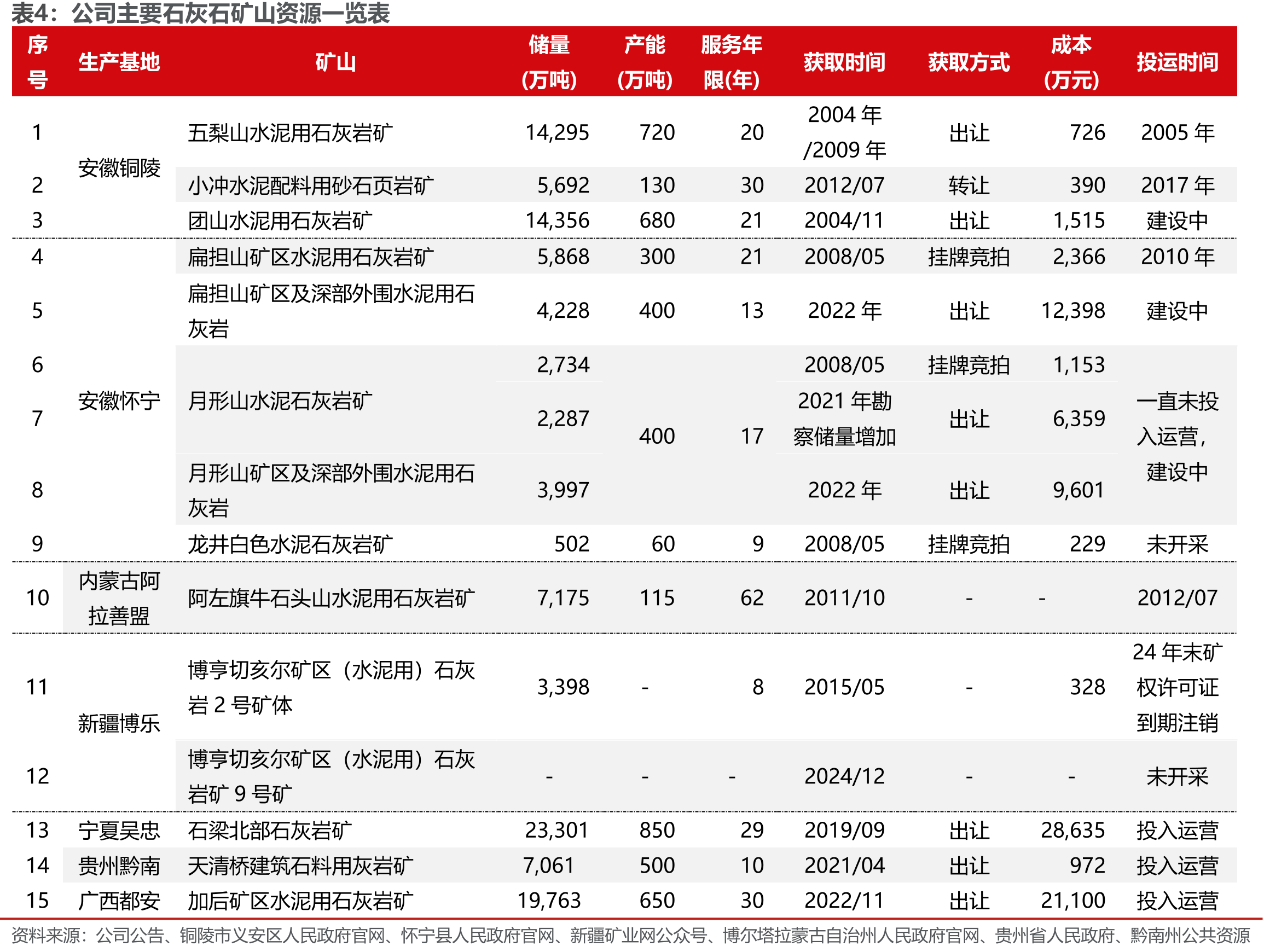Select mine '月形山矿区及深部外围水泥用石灰岩'
1264x952 pixels.
(x=332, y=490)
